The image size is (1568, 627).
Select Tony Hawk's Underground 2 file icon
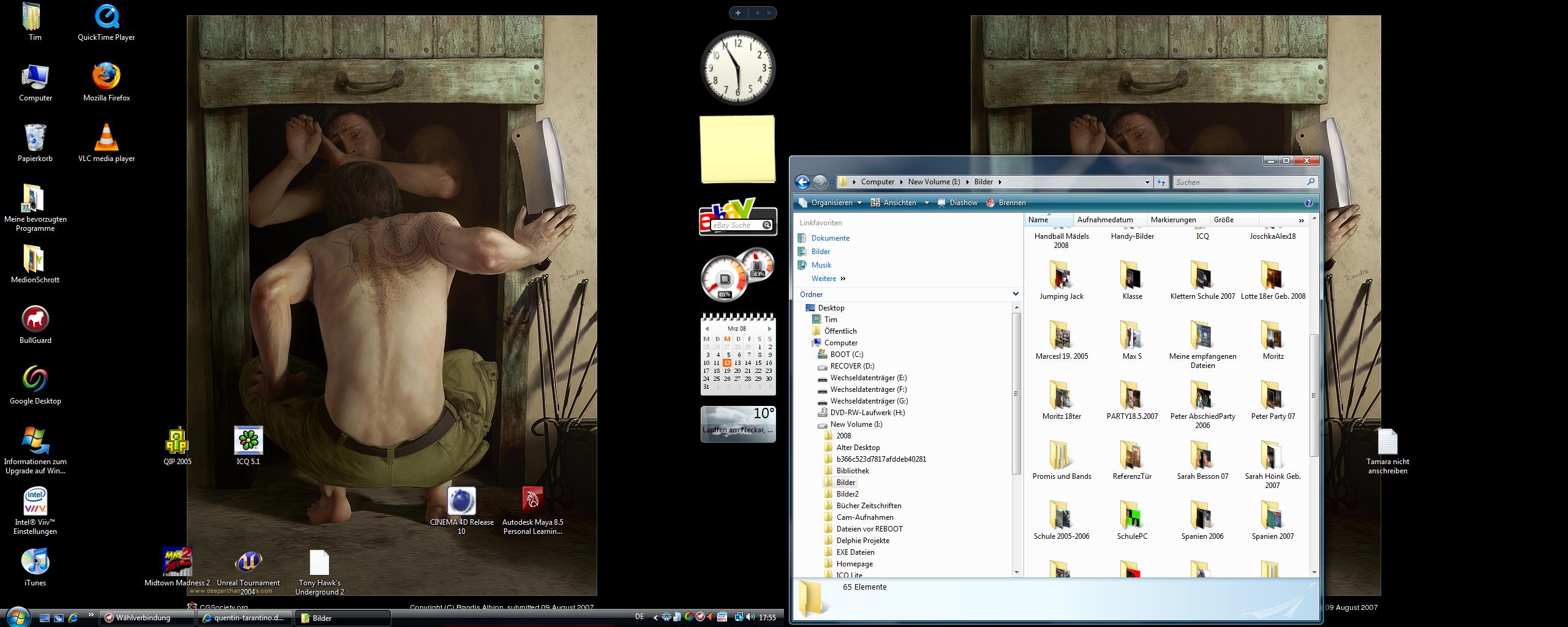click(x=319, y=572)
